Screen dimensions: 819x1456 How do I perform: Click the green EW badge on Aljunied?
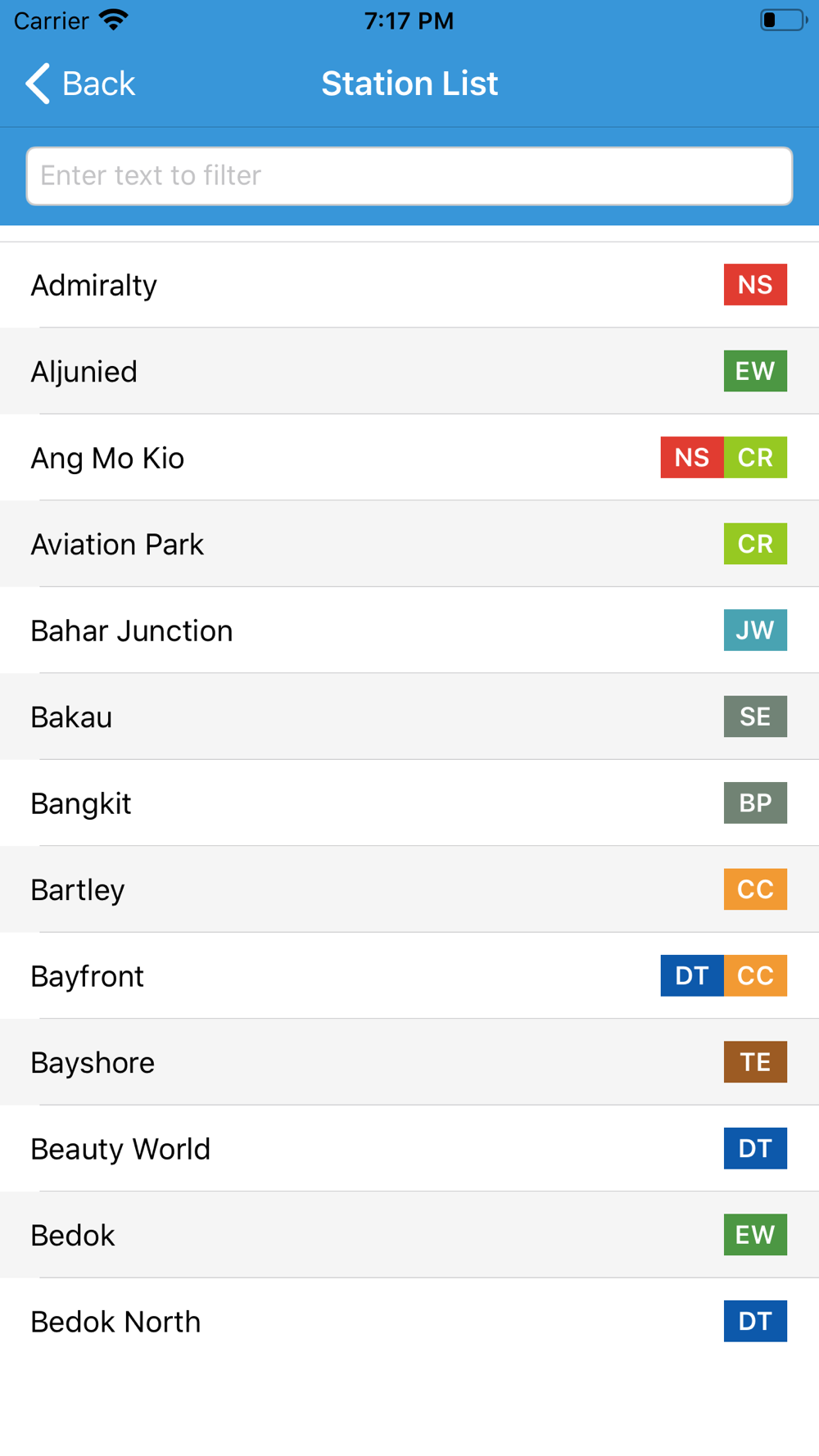click(x=755, y=371)
